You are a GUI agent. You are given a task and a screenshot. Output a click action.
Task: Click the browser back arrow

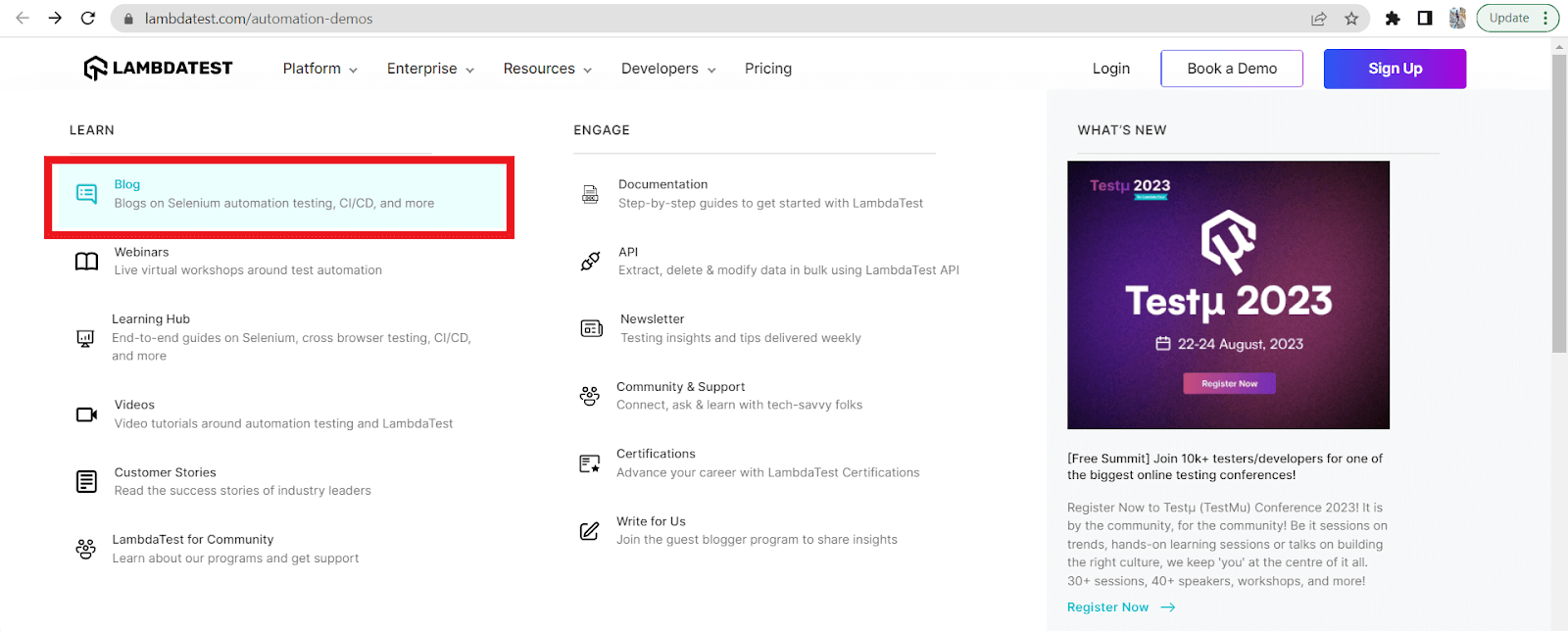pos(23,19)
